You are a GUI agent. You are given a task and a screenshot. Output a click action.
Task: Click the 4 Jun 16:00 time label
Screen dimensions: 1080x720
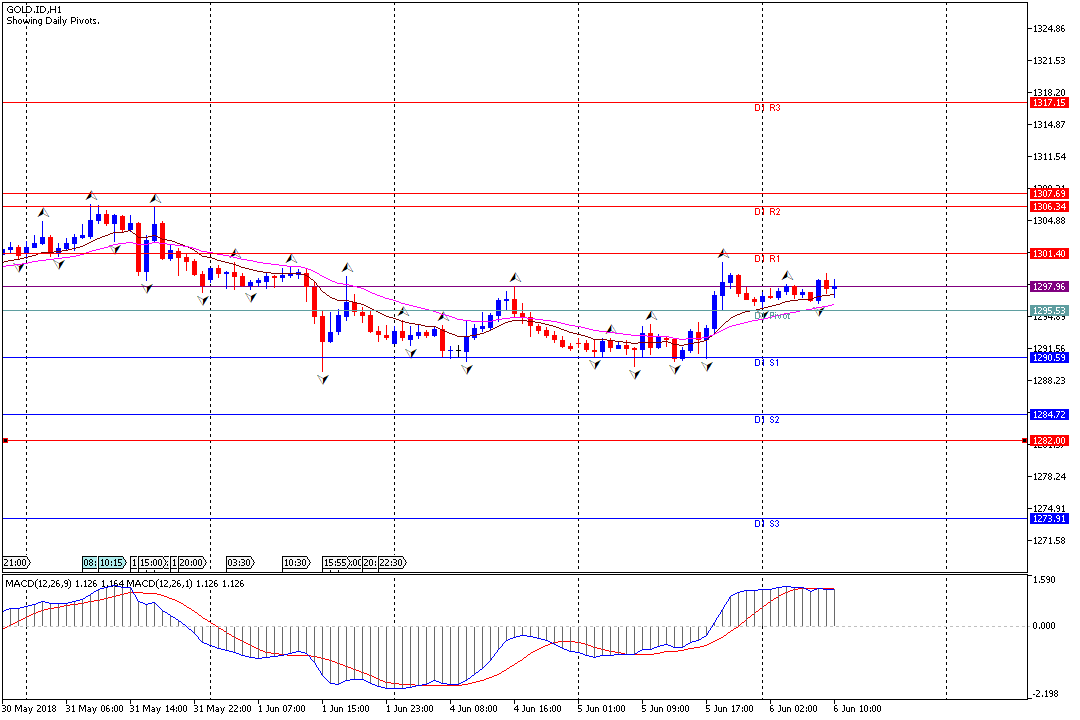[538, 709]
